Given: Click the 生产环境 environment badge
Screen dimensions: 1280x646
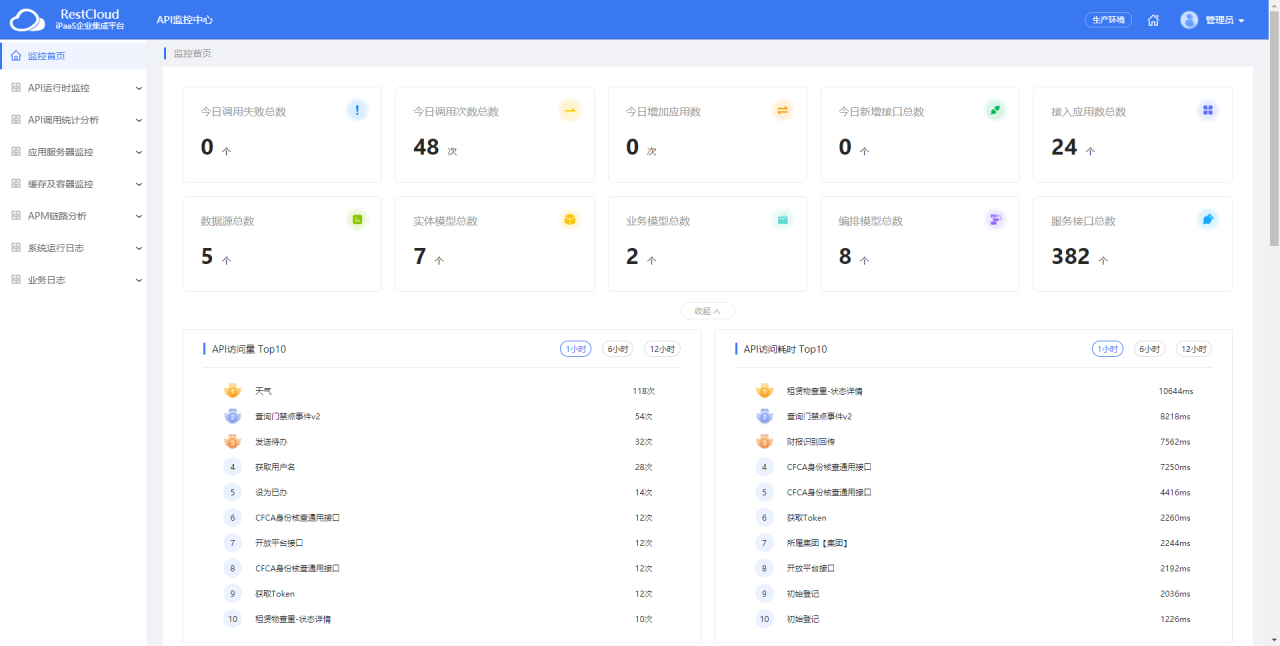Looking at the screenshot, I should click(x=1108, y=20).
